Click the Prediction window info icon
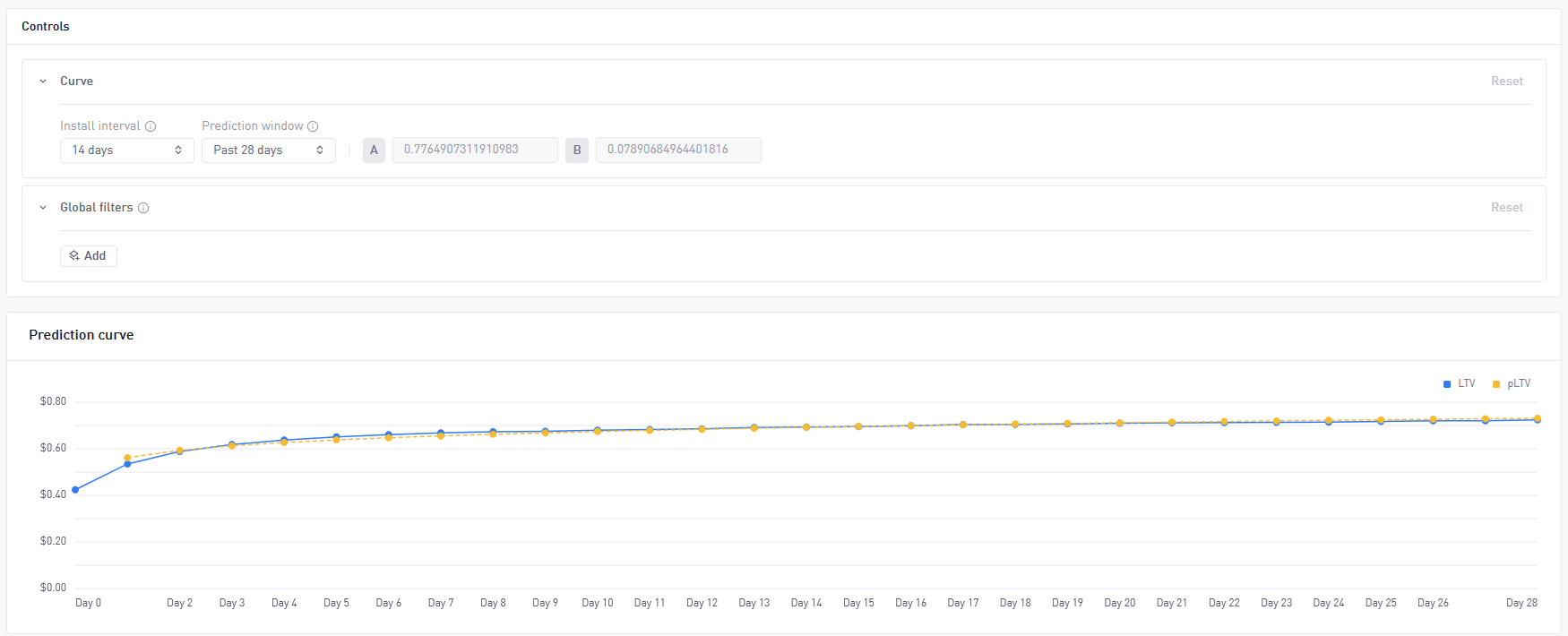Screen dimensions: 1568x636 click(313, 126)
